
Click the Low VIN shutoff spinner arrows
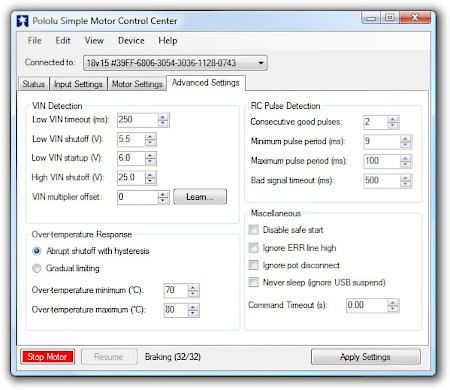[x=150, y=139]
